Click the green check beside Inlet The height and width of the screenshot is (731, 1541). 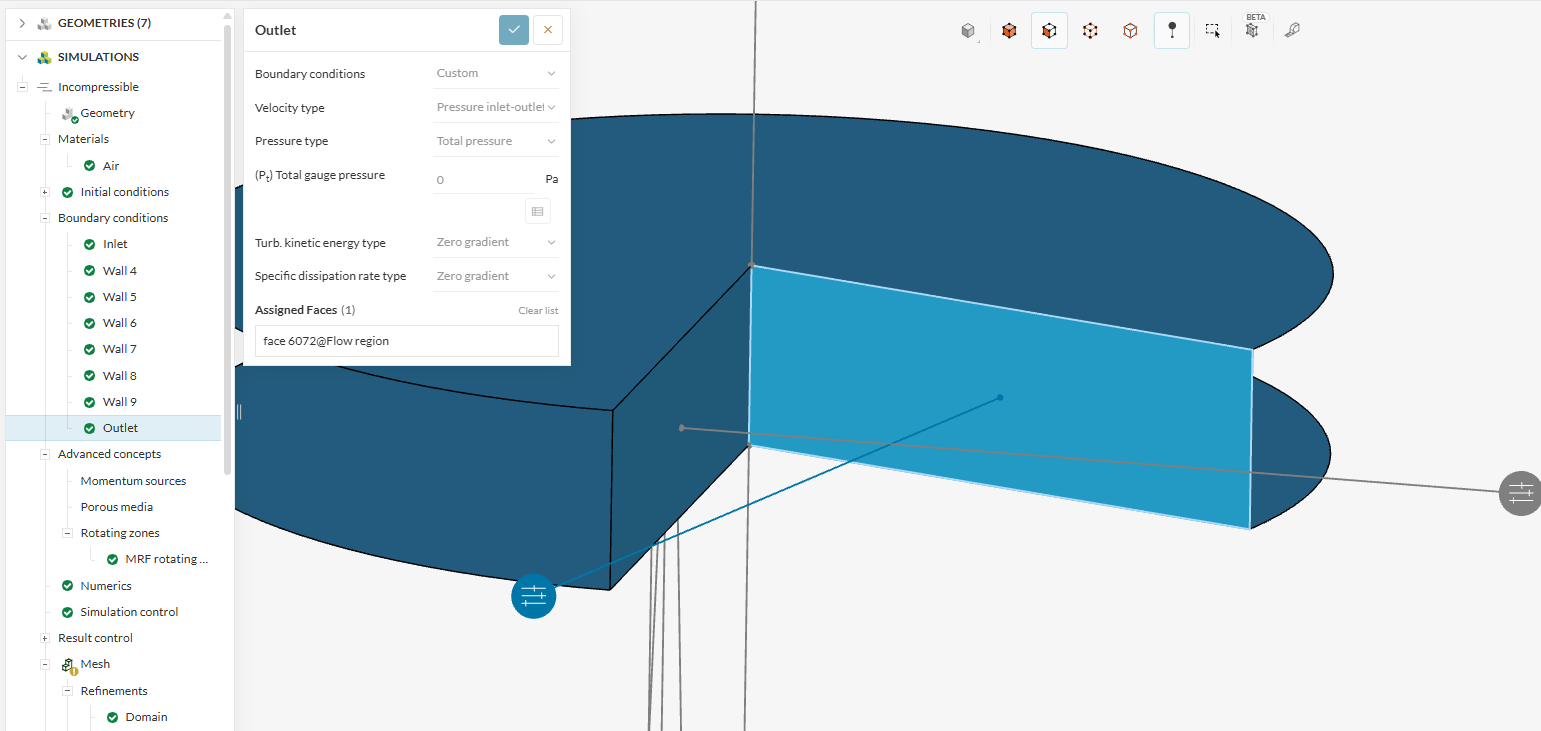(90, 244)
